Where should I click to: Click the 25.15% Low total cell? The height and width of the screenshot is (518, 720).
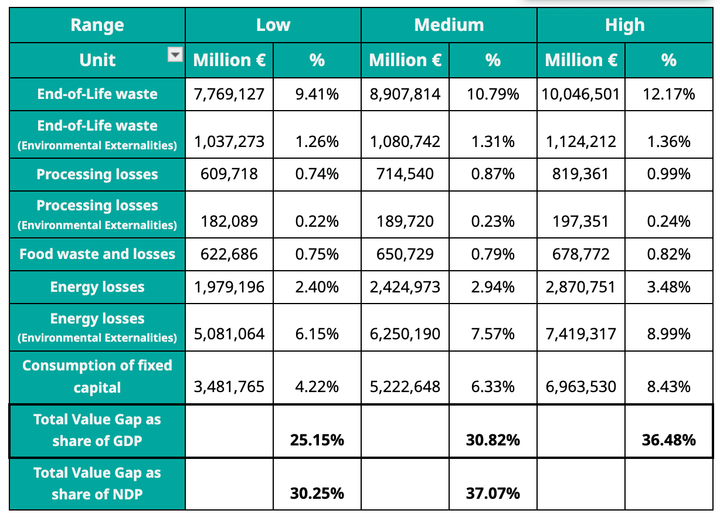pyautogui.click(x=317, y=439)
